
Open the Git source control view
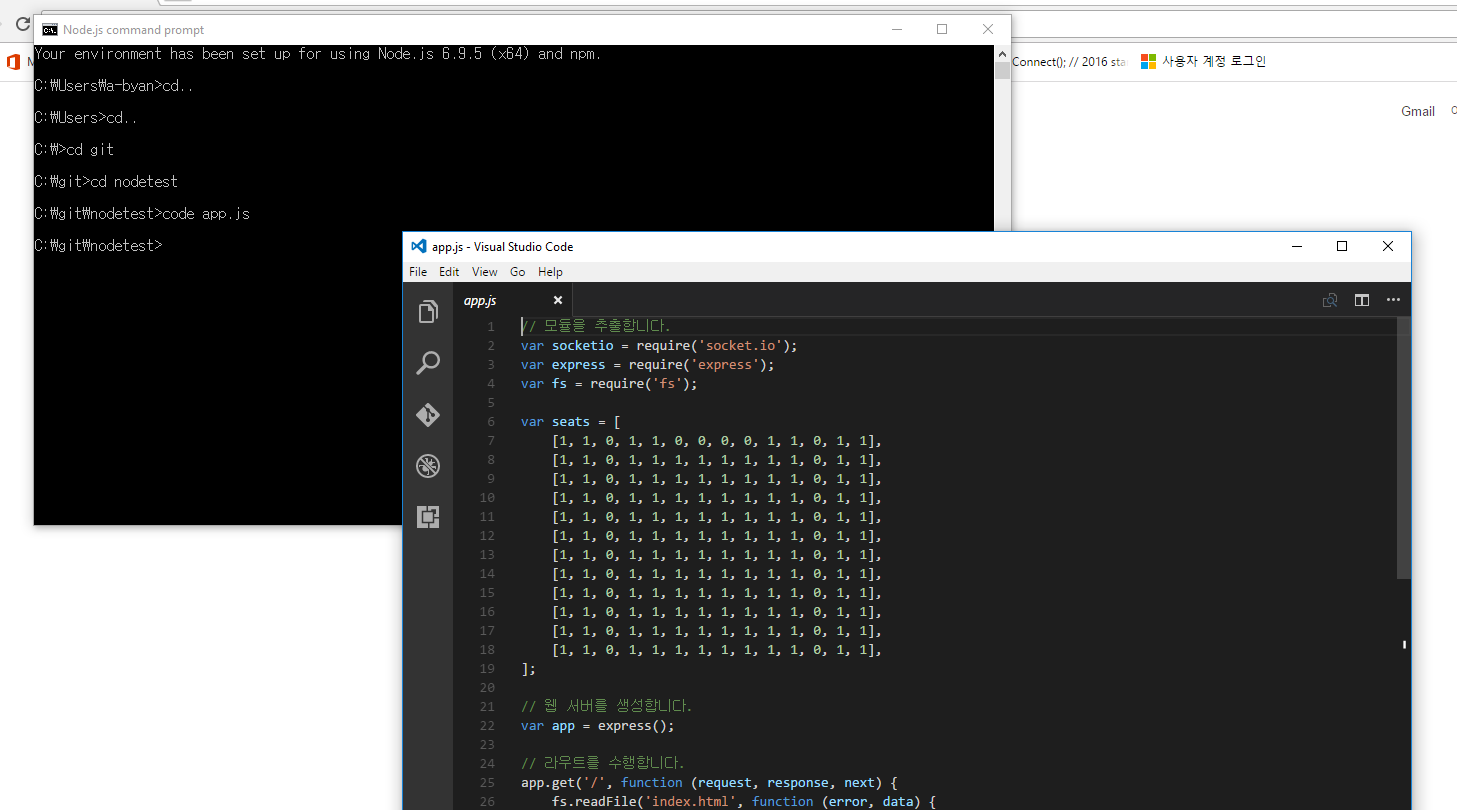point(428,415)
